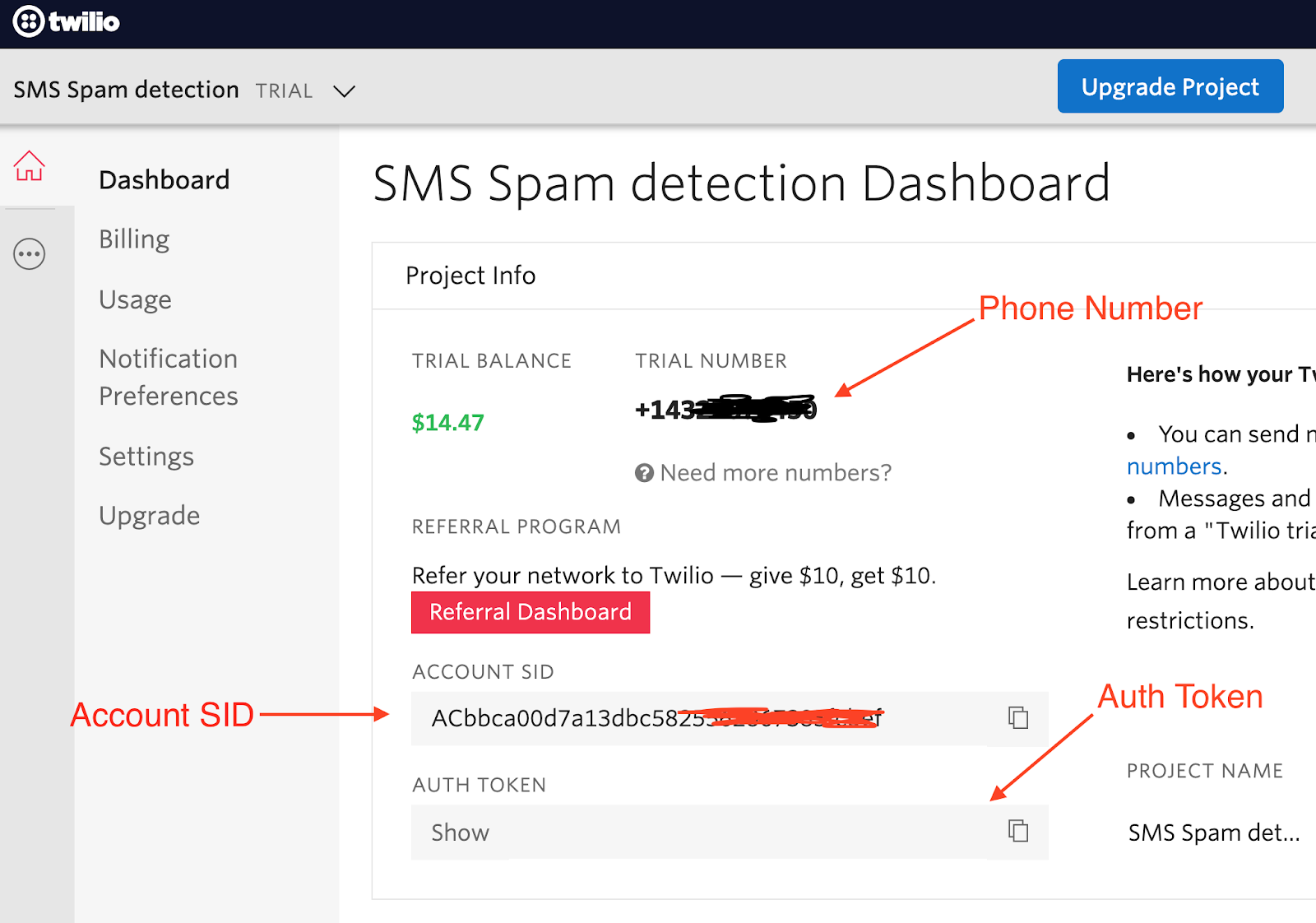This screenshot has height=923, width=1316.
Task: Open the Referral Dashboard
Action: pos(531,612)
